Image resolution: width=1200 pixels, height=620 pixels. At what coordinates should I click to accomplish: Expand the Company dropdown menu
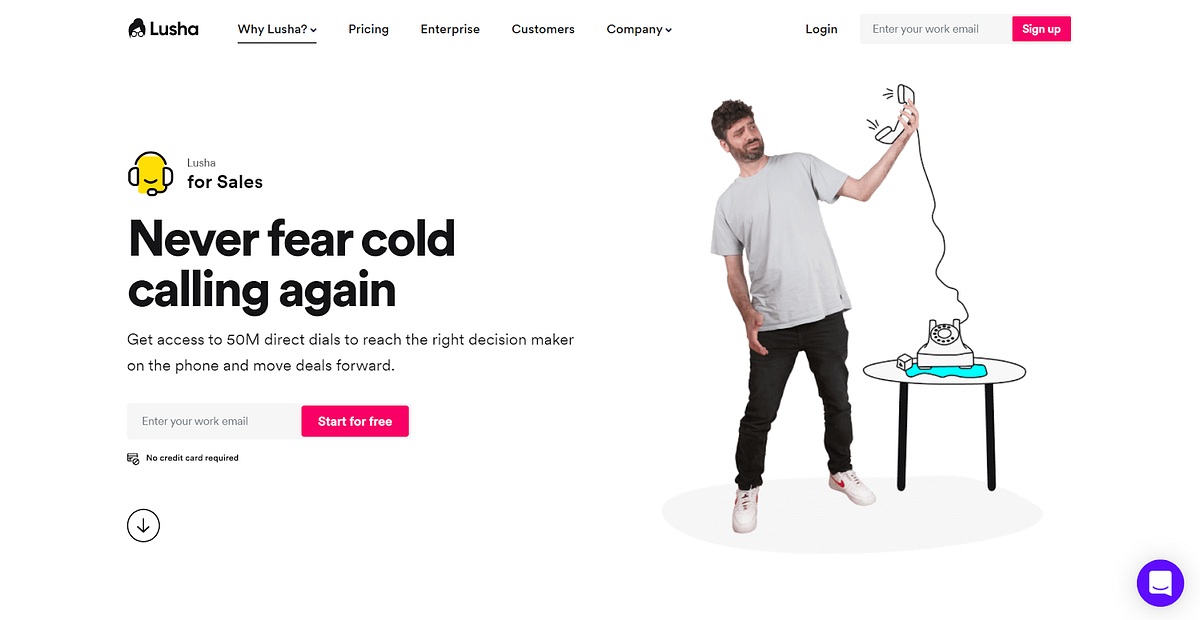pos(639,29)
